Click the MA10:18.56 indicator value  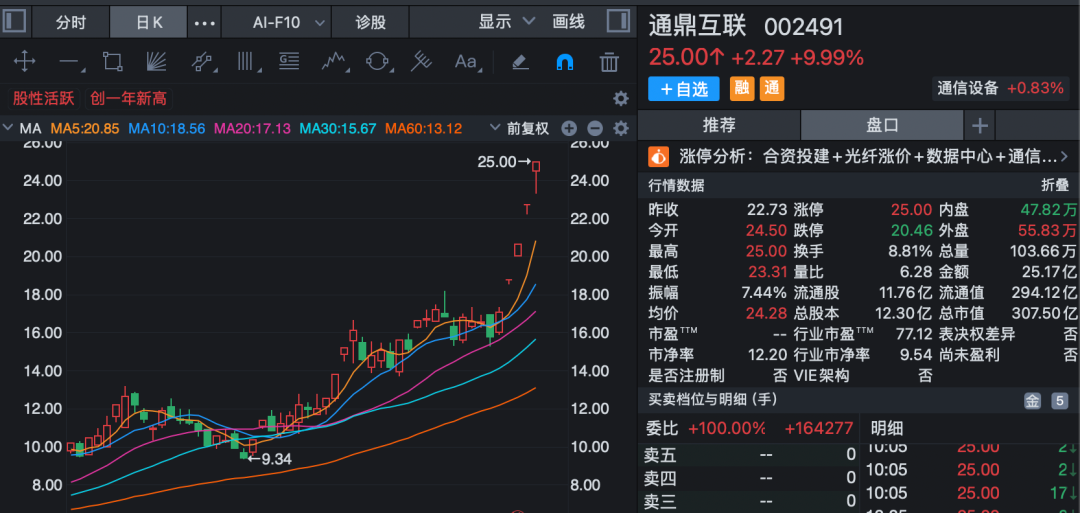coord(167,128)
